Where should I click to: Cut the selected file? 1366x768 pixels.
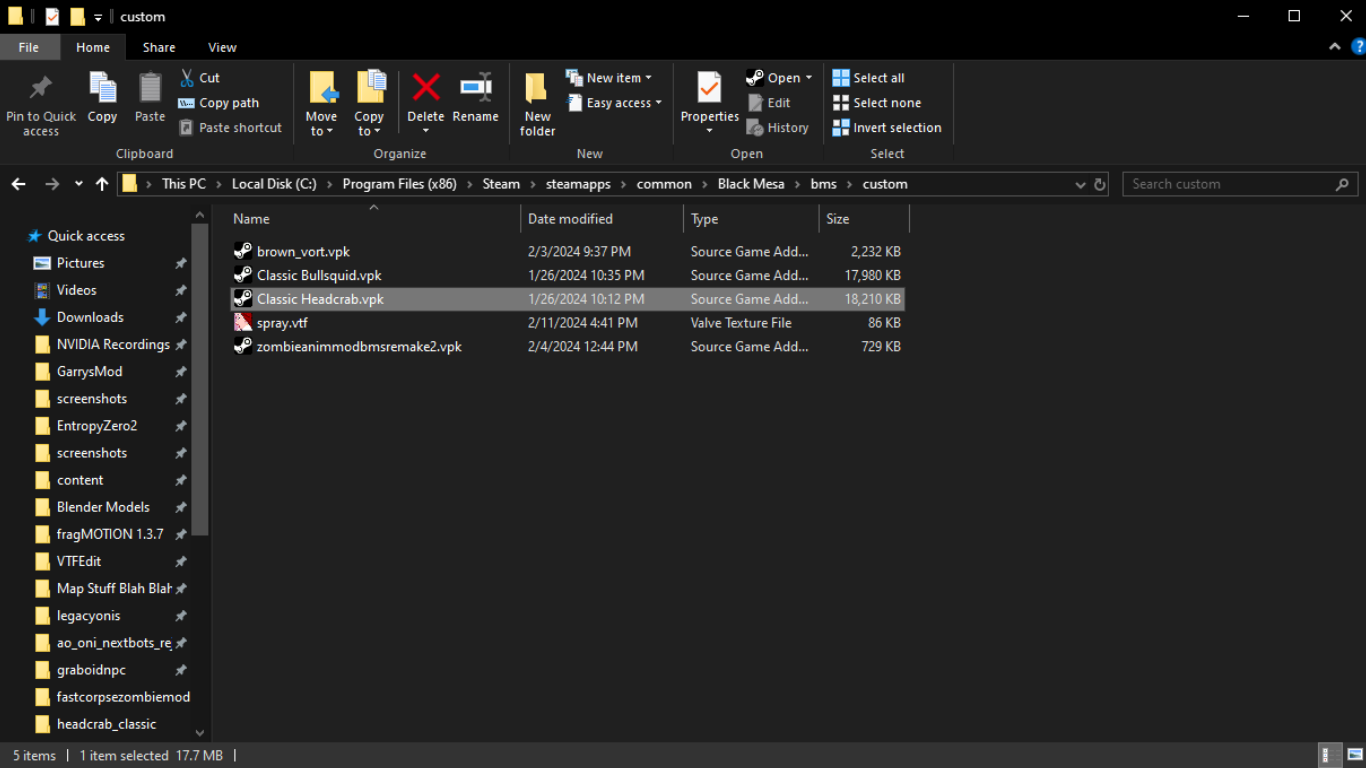[199, 78]
